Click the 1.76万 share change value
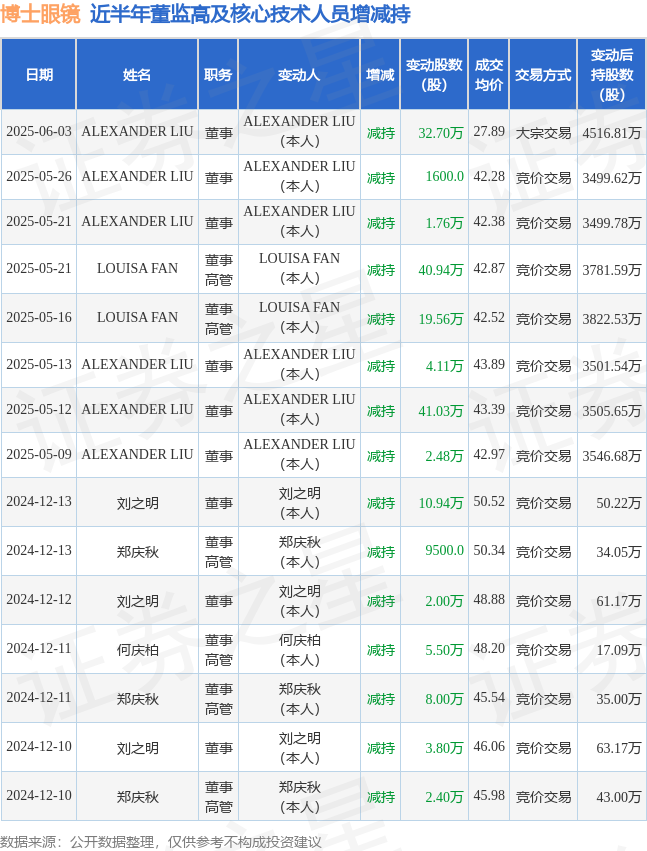Image resolution: width=647 pixels, height=851 pixels. point(445,223)
